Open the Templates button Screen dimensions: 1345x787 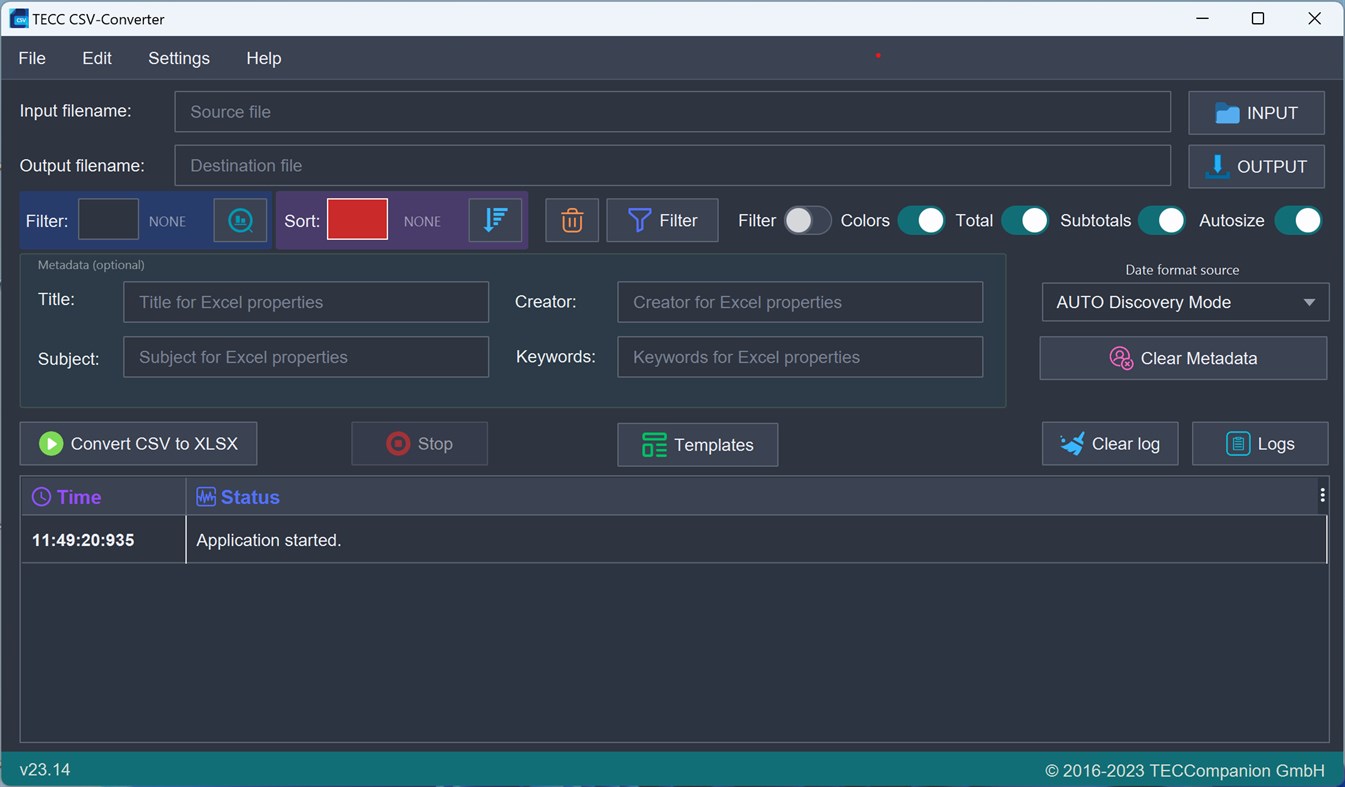[x=698, y=445]
